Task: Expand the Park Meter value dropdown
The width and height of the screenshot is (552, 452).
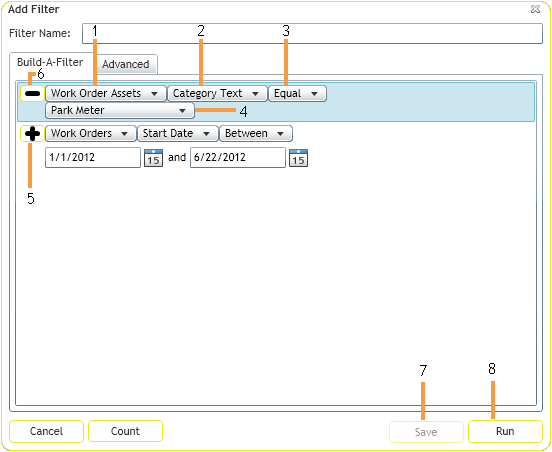Action: click(120, 111)
